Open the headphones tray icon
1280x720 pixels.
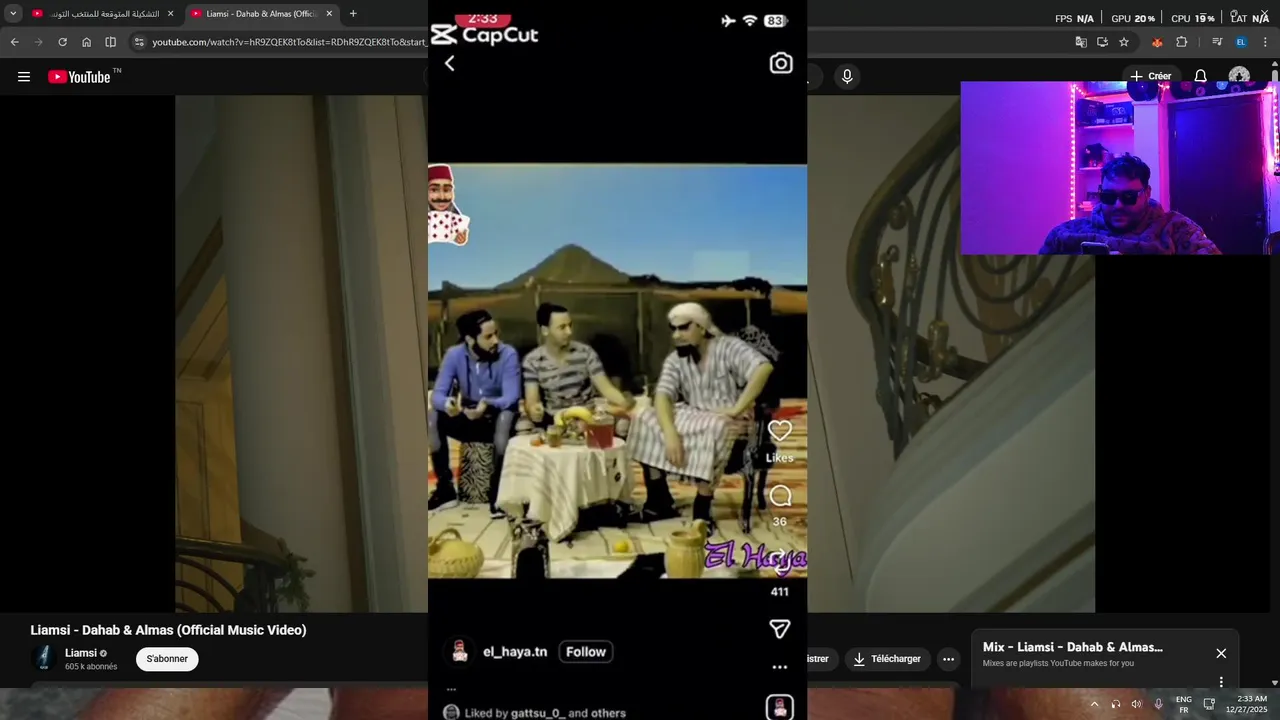1116,704
